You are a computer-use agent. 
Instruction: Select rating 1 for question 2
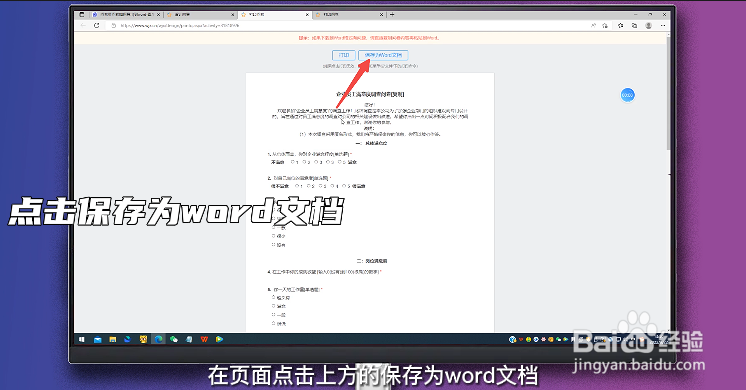(297, 186)
